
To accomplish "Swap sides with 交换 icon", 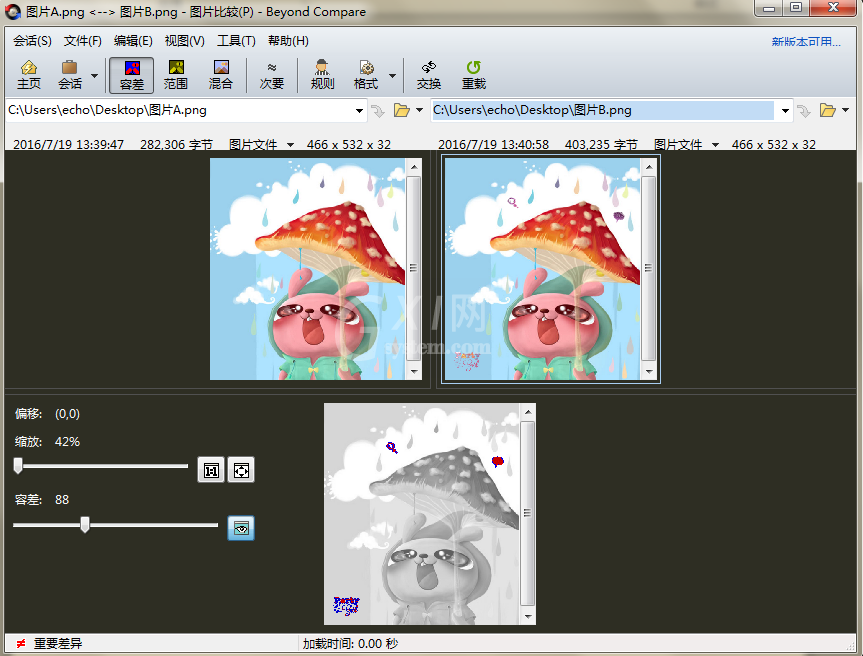I will pos(429,75).
